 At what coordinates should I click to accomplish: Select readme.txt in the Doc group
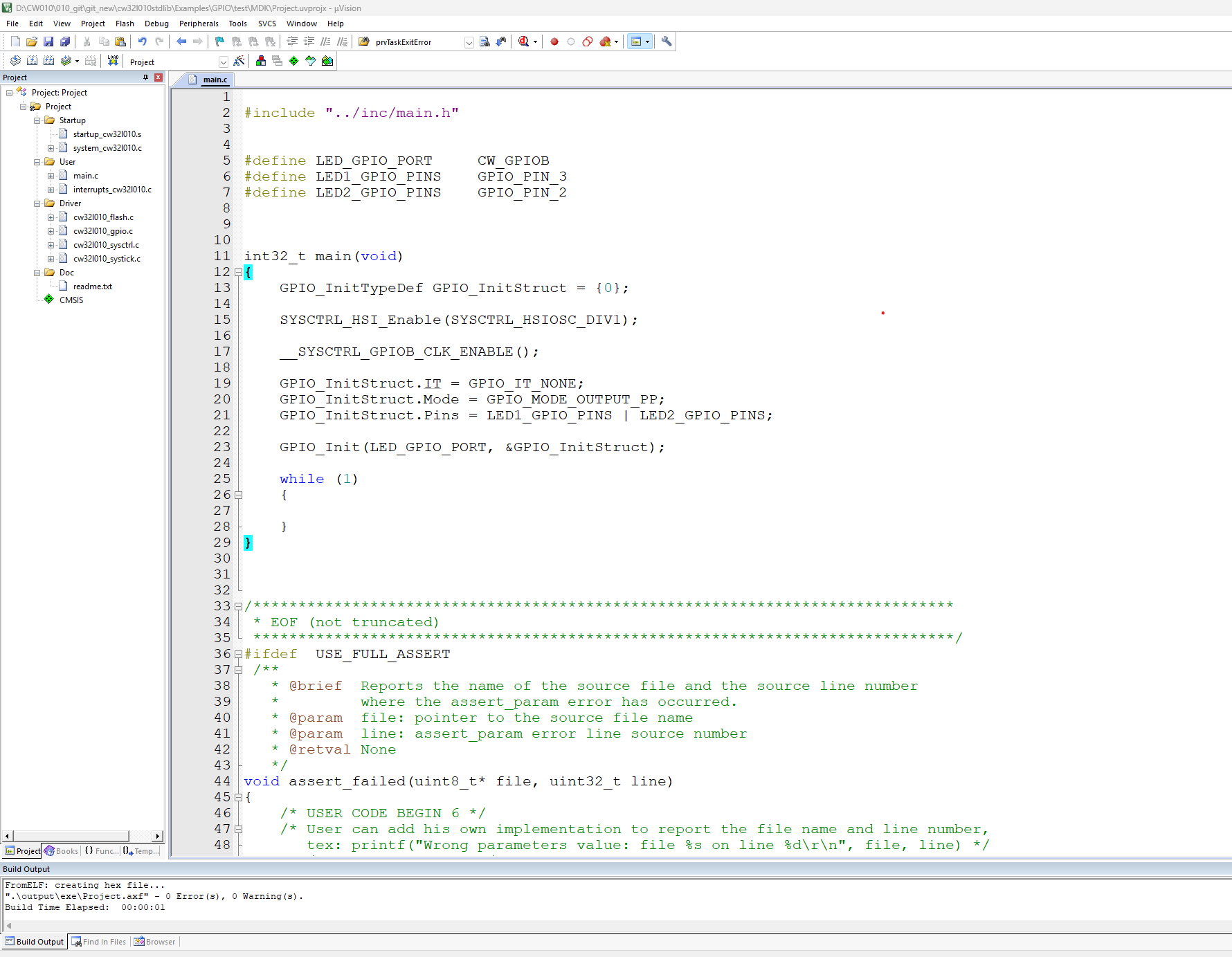point(92,286)
